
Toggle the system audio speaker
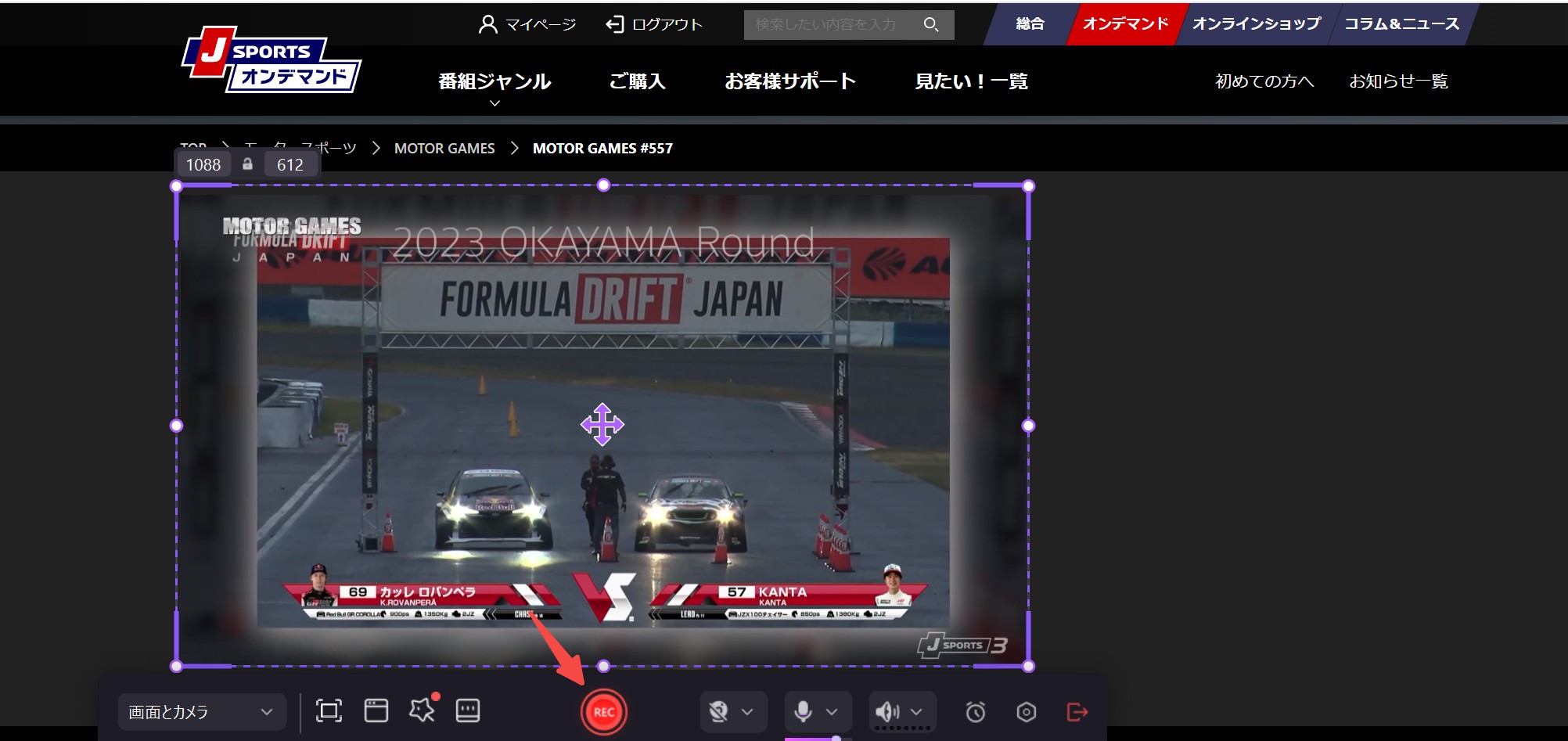pos(887,712)
